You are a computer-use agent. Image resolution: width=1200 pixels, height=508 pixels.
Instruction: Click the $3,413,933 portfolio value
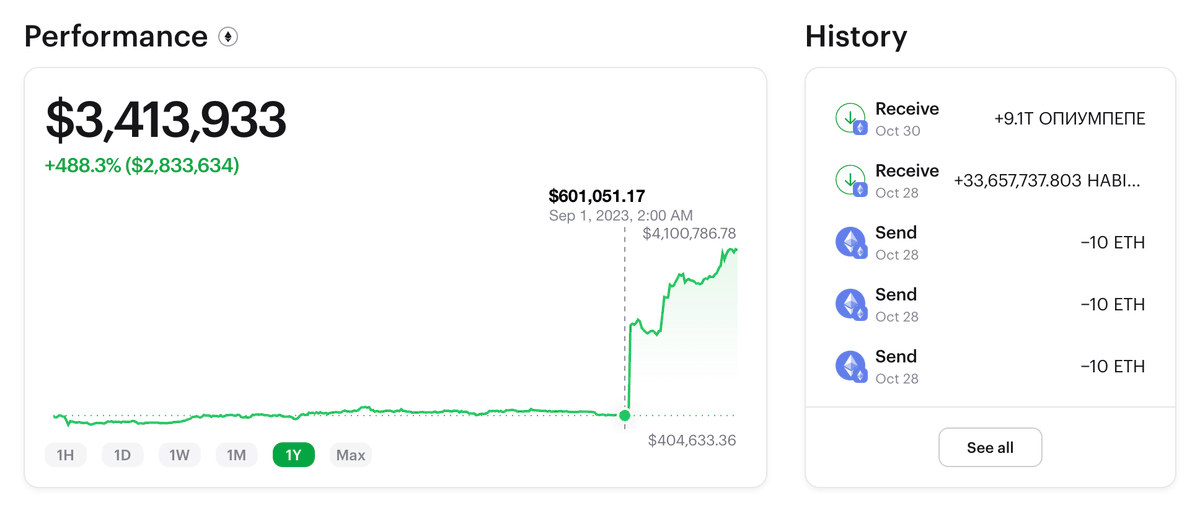pos(166,119)
